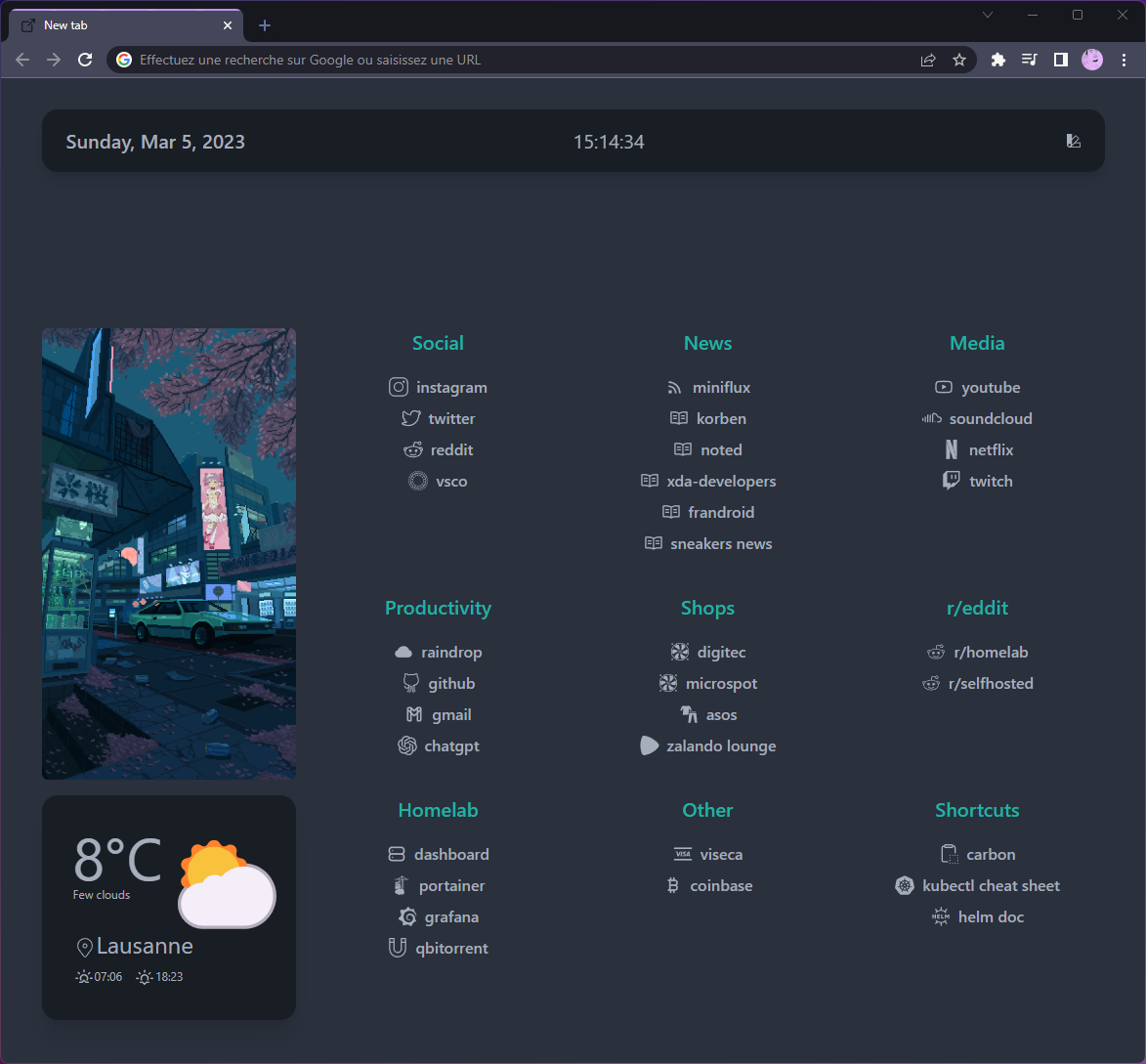Open a new tab with the plus button
This screenshot has height=1064, width=1146.
(x=265, y=25)
